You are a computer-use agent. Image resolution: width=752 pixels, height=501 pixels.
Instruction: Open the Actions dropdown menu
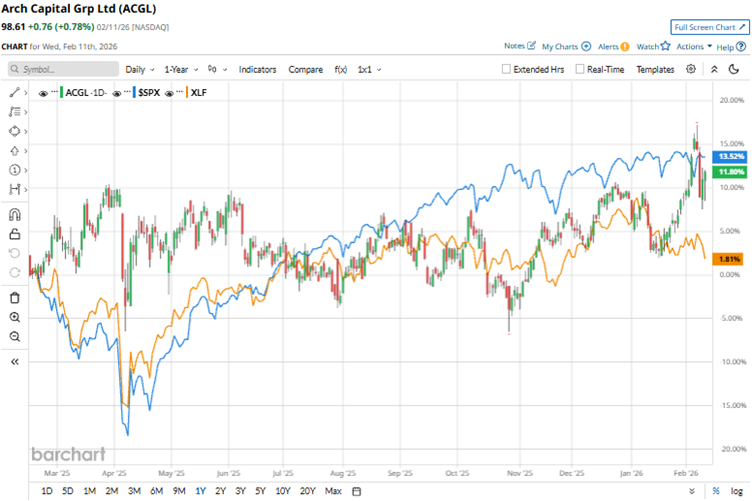[694, 46]
